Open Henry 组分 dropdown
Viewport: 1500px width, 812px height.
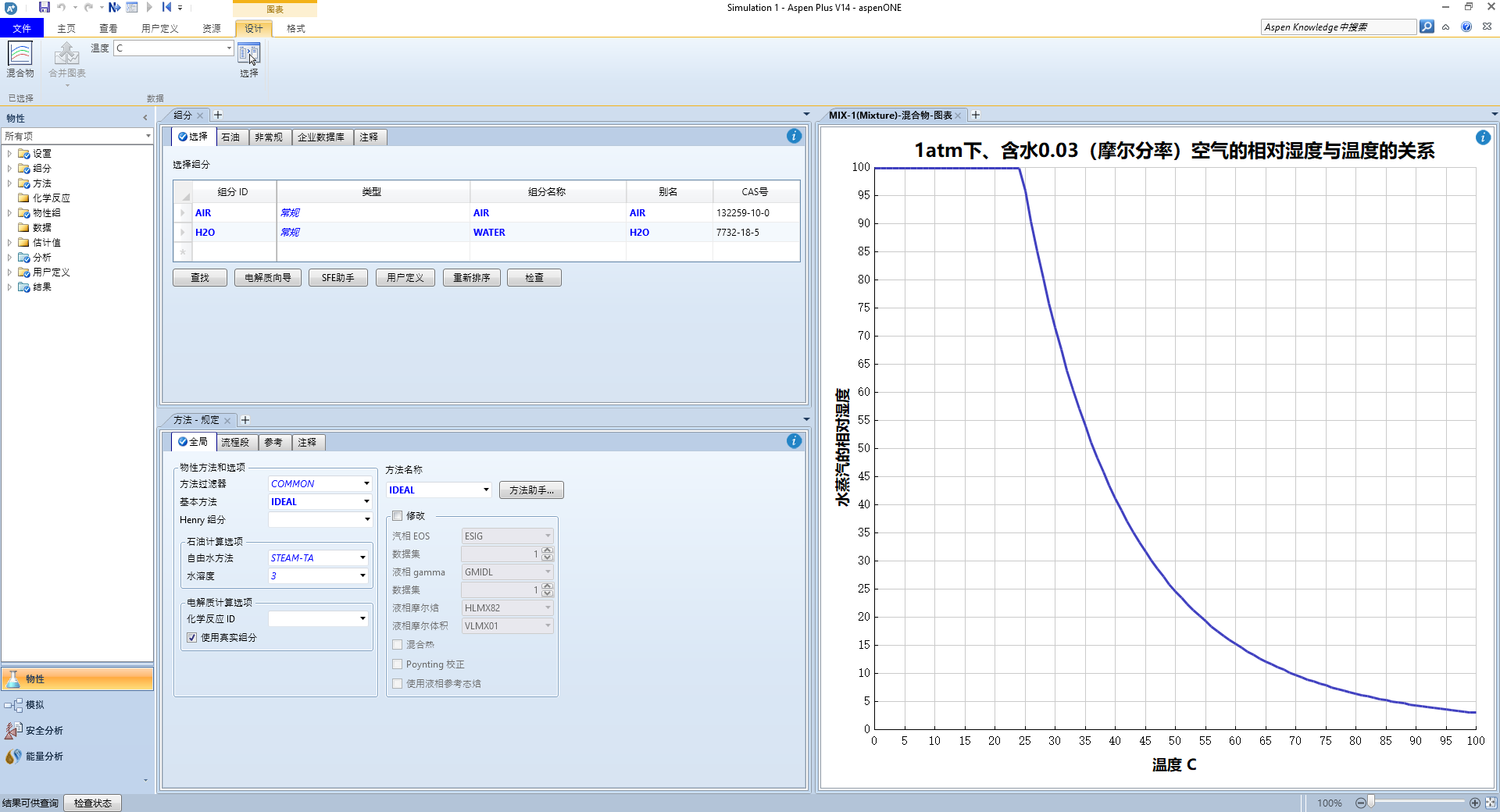point(366,519)
